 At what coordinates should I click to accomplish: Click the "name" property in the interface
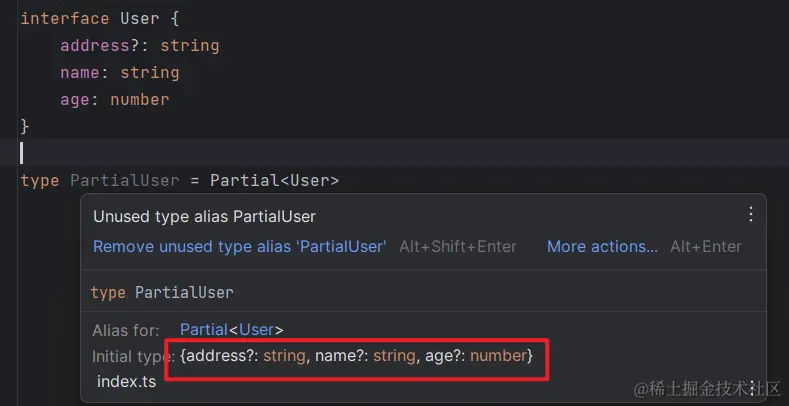(80, 73)
